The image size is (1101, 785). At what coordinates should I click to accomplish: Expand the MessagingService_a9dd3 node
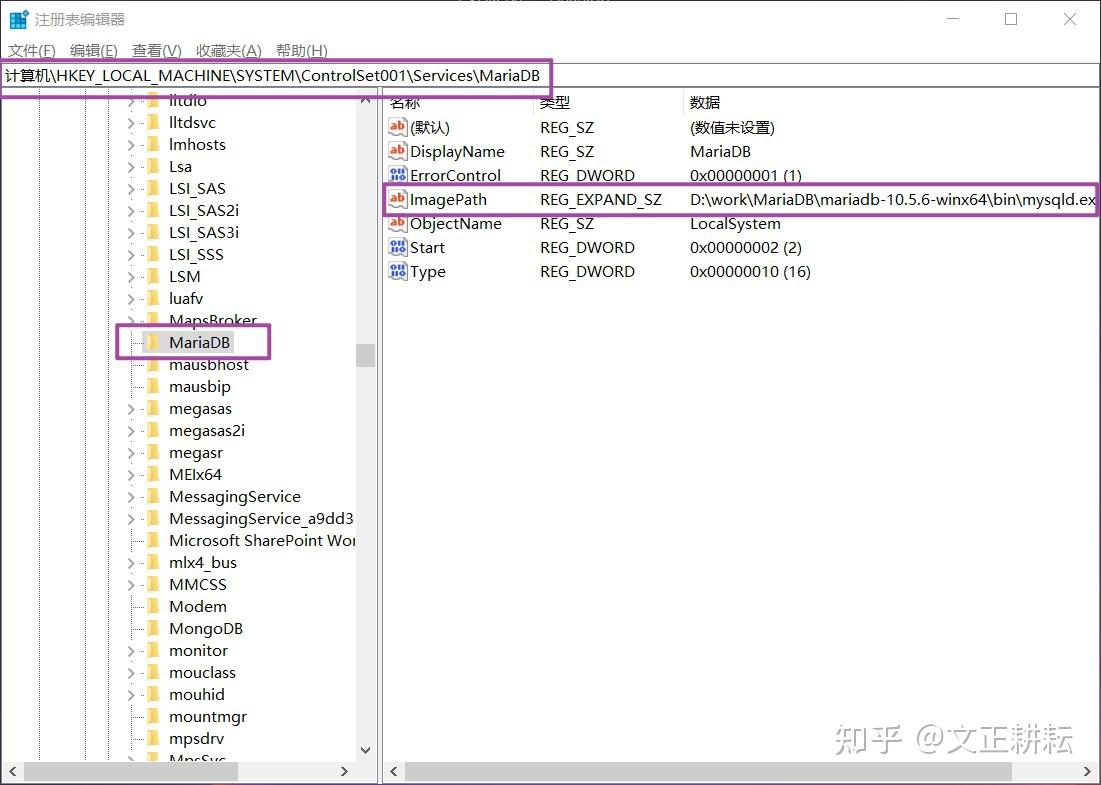point(131,518)
